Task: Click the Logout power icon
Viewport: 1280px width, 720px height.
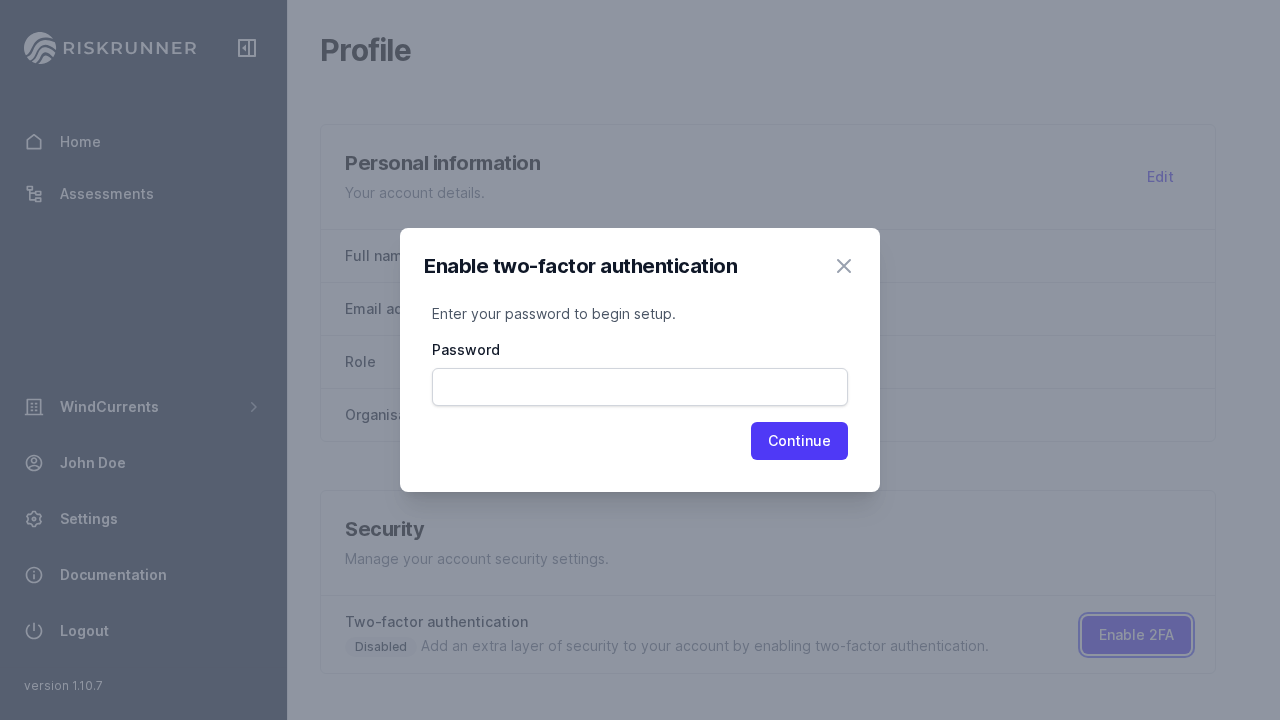Action: [34, 631]
